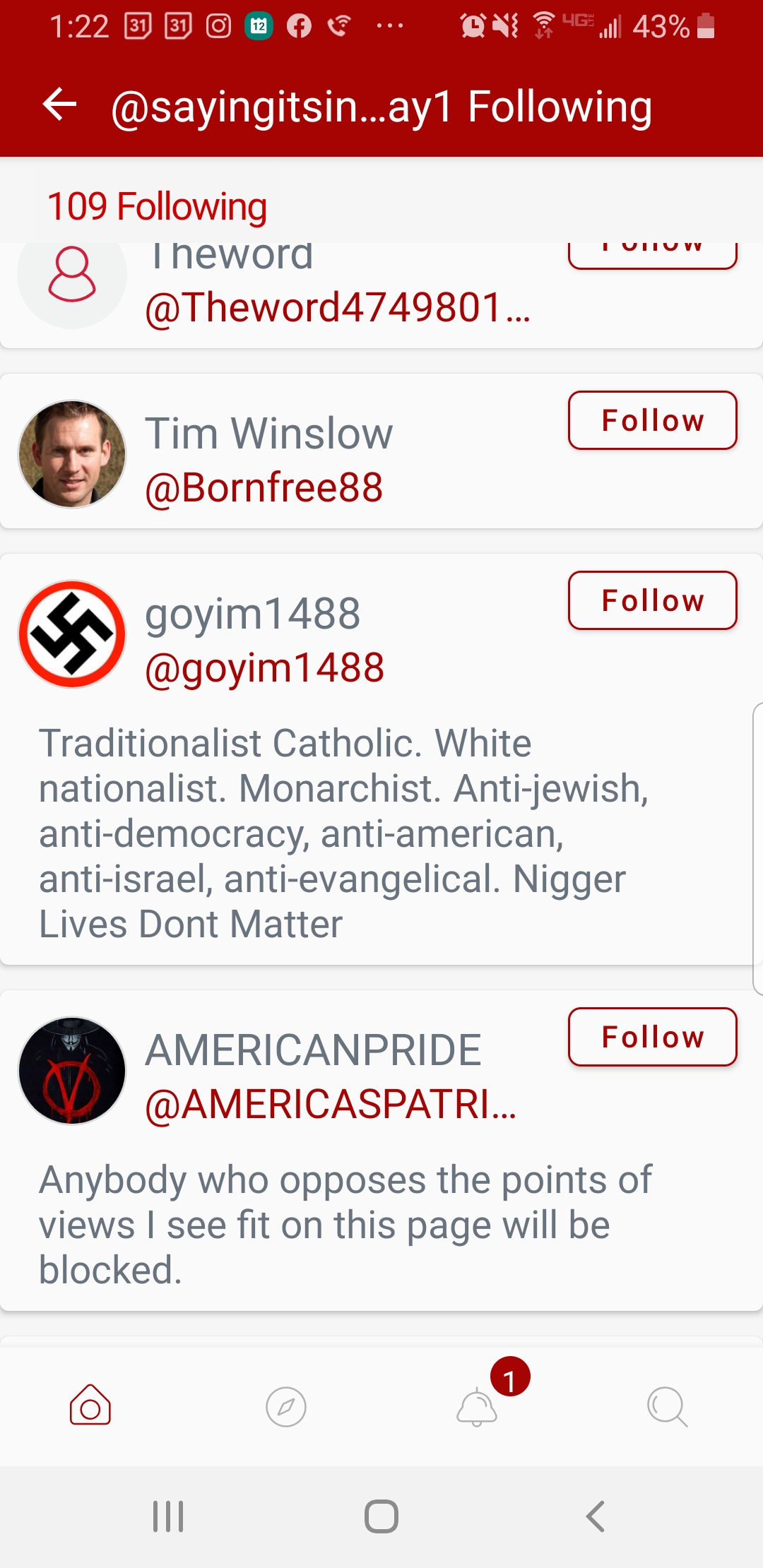Open the notifications bell

(x=478, y=1407)
